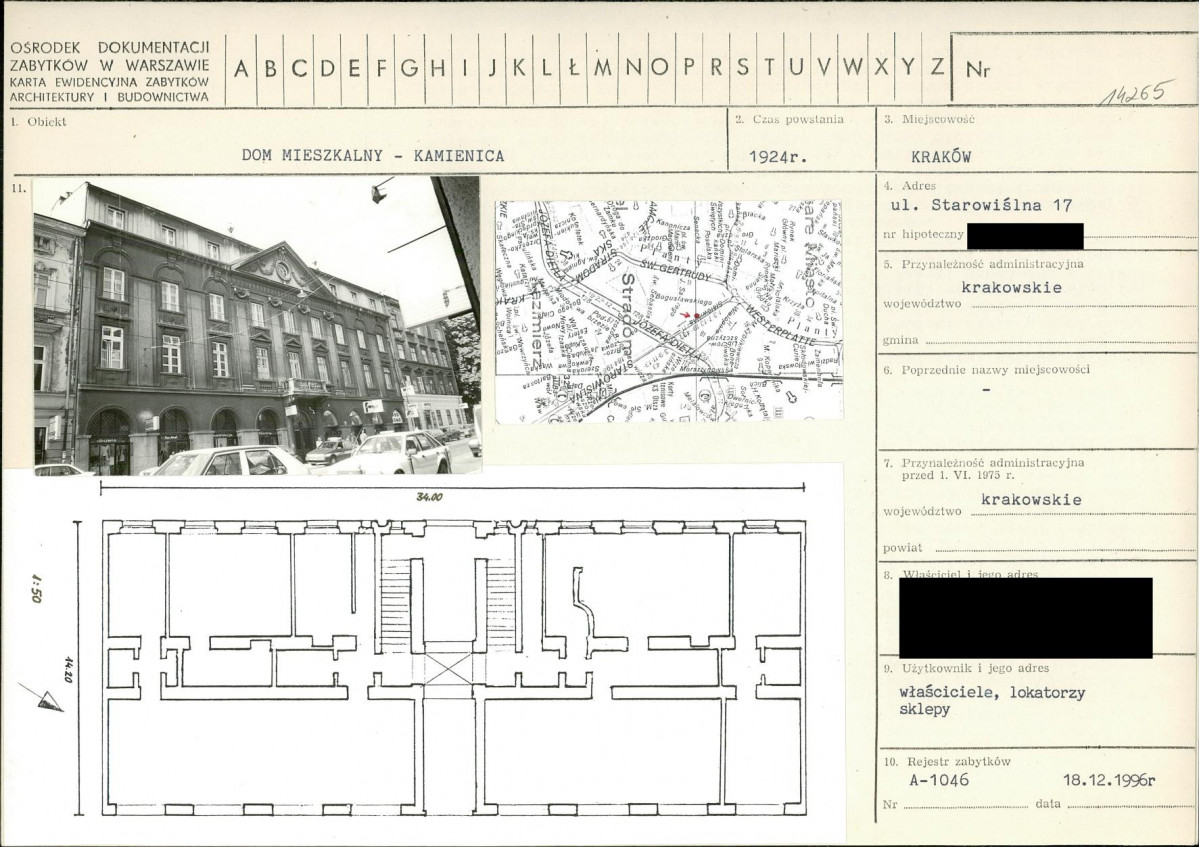Click the north arrow on the floor plan
This screenshot has width=1199, height=847.
(x=43, y=697)
